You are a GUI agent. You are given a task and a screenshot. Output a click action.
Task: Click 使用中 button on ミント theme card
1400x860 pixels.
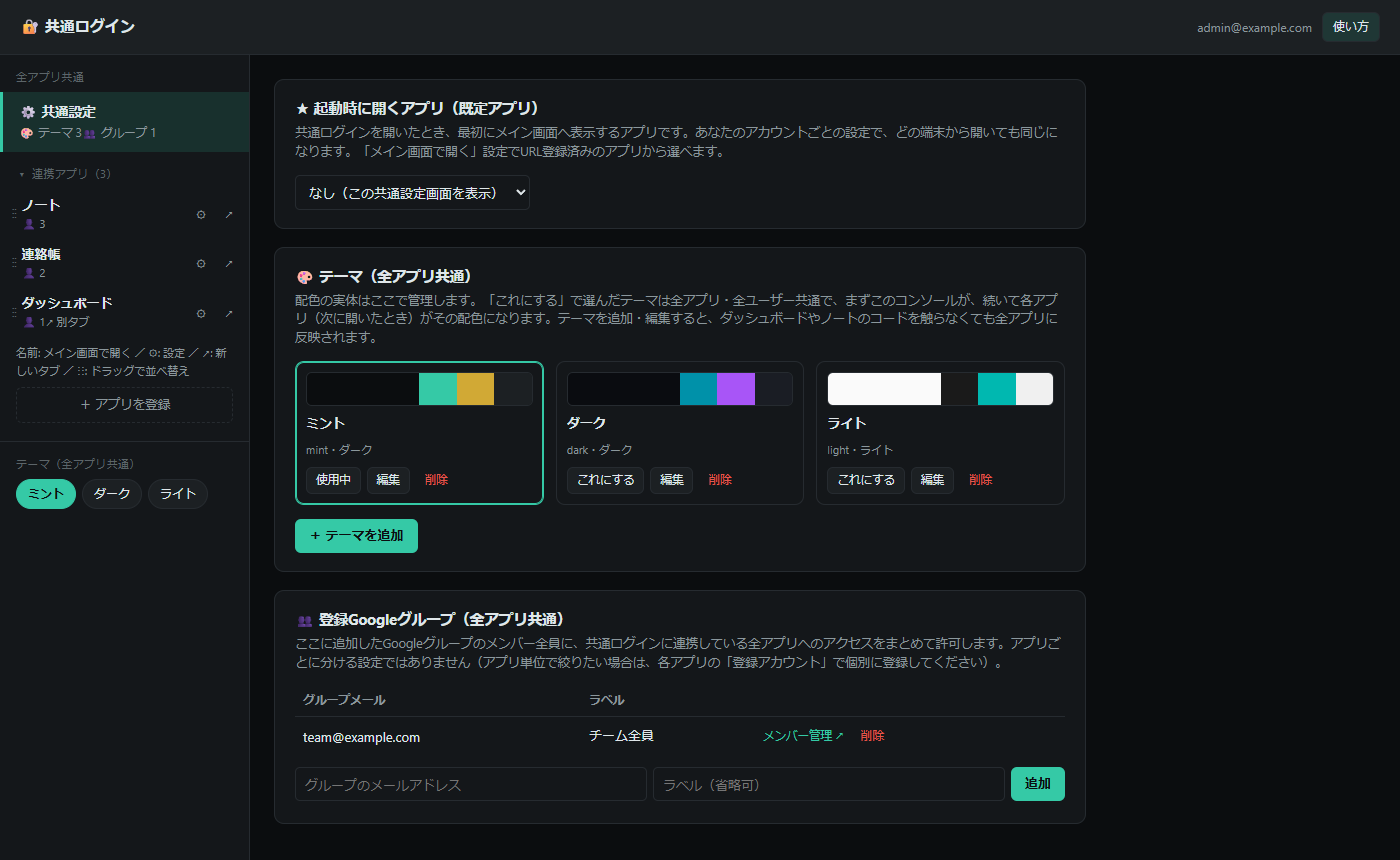(333, 480)
